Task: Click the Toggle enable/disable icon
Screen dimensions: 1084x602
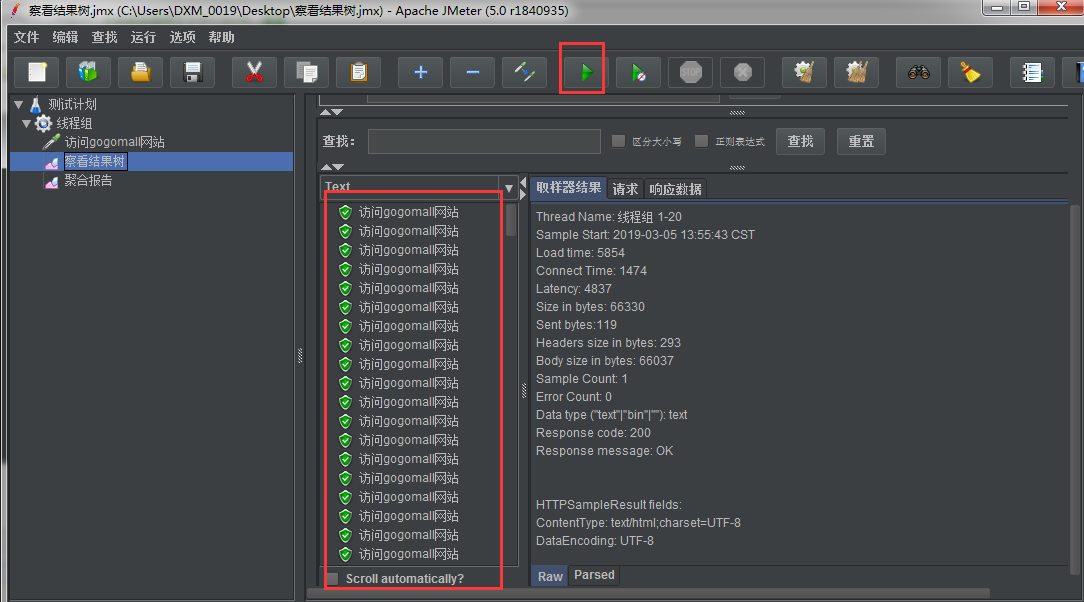Action: [x=524, y=72]
